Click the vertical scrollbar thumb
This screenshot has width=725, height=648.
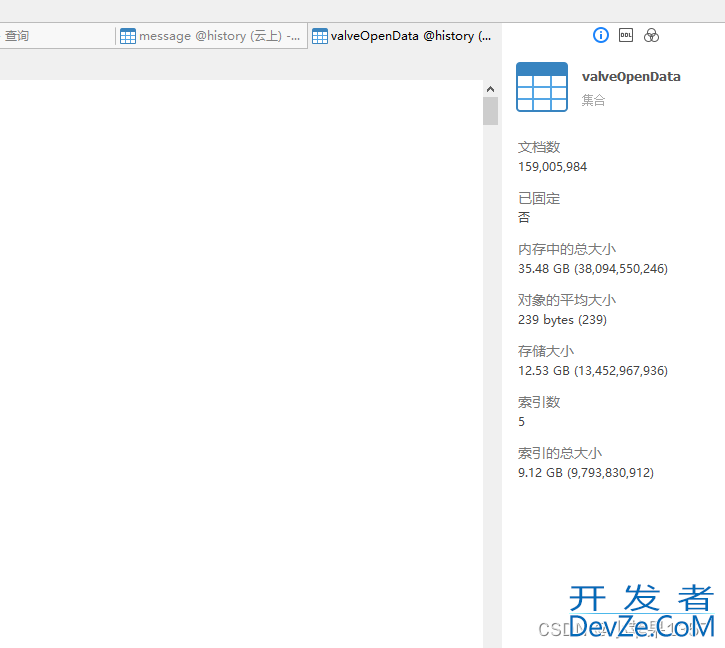[x=491, y=111]
